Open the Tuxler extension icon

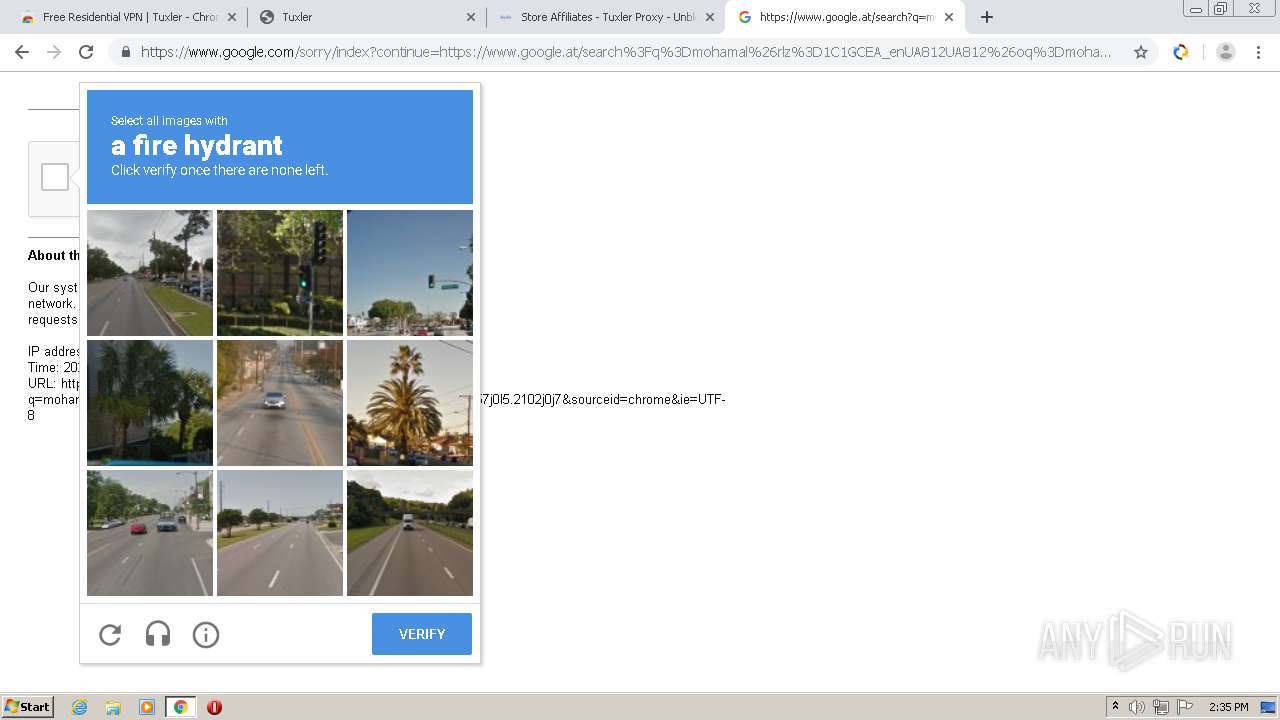(1181, 52)
